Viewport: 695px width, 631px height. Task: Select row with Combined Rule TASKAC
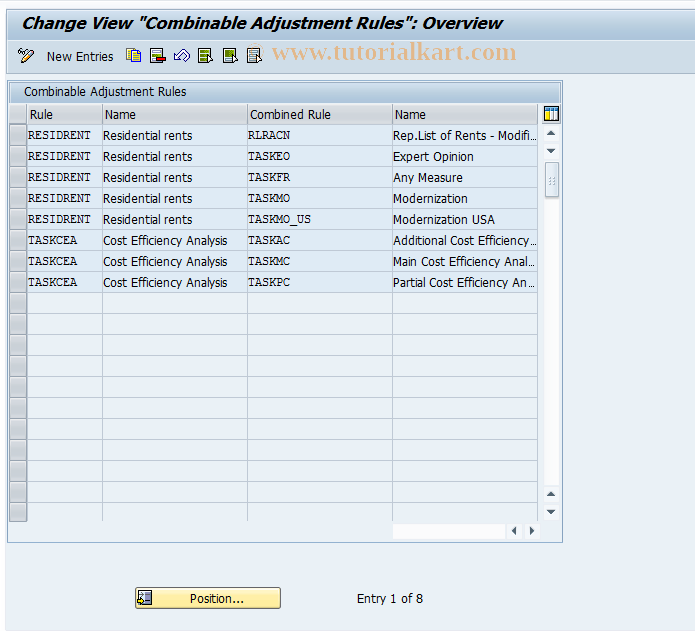point(18,240)
